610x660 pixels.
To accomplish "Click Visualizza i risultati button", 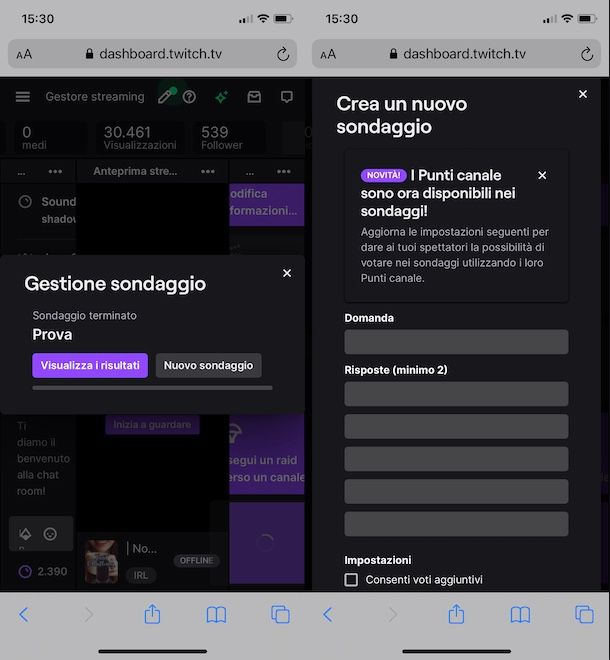I will click(x=90, y=365).
